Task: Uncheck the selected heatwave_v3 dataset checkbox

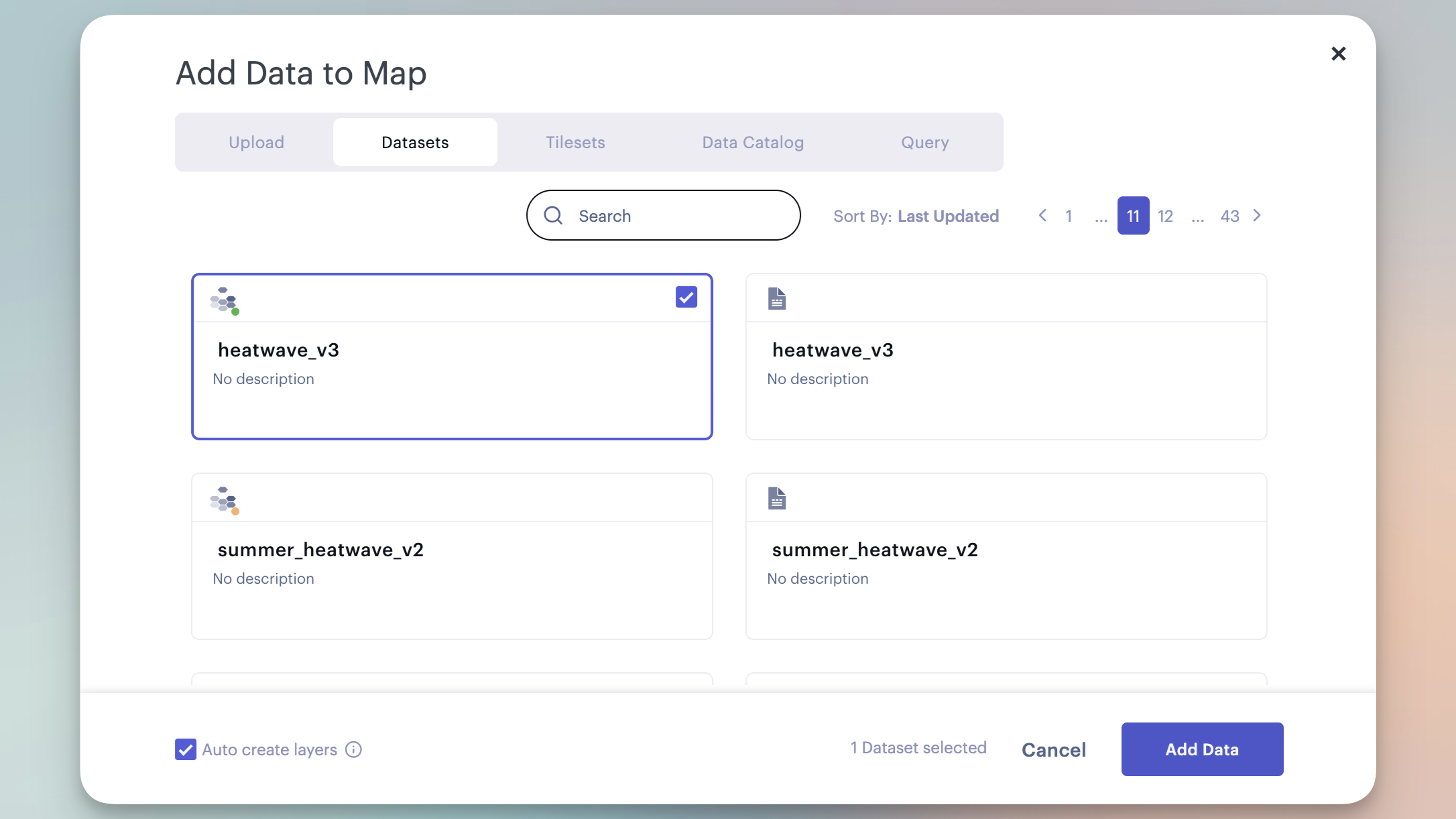Action: (x=687, y=297)
